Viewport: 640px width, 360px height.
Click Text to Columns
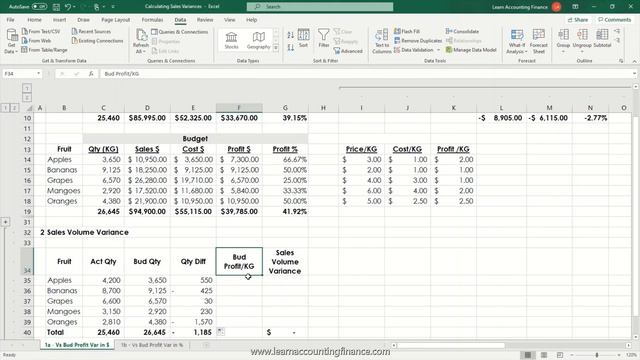pos(382,41)
